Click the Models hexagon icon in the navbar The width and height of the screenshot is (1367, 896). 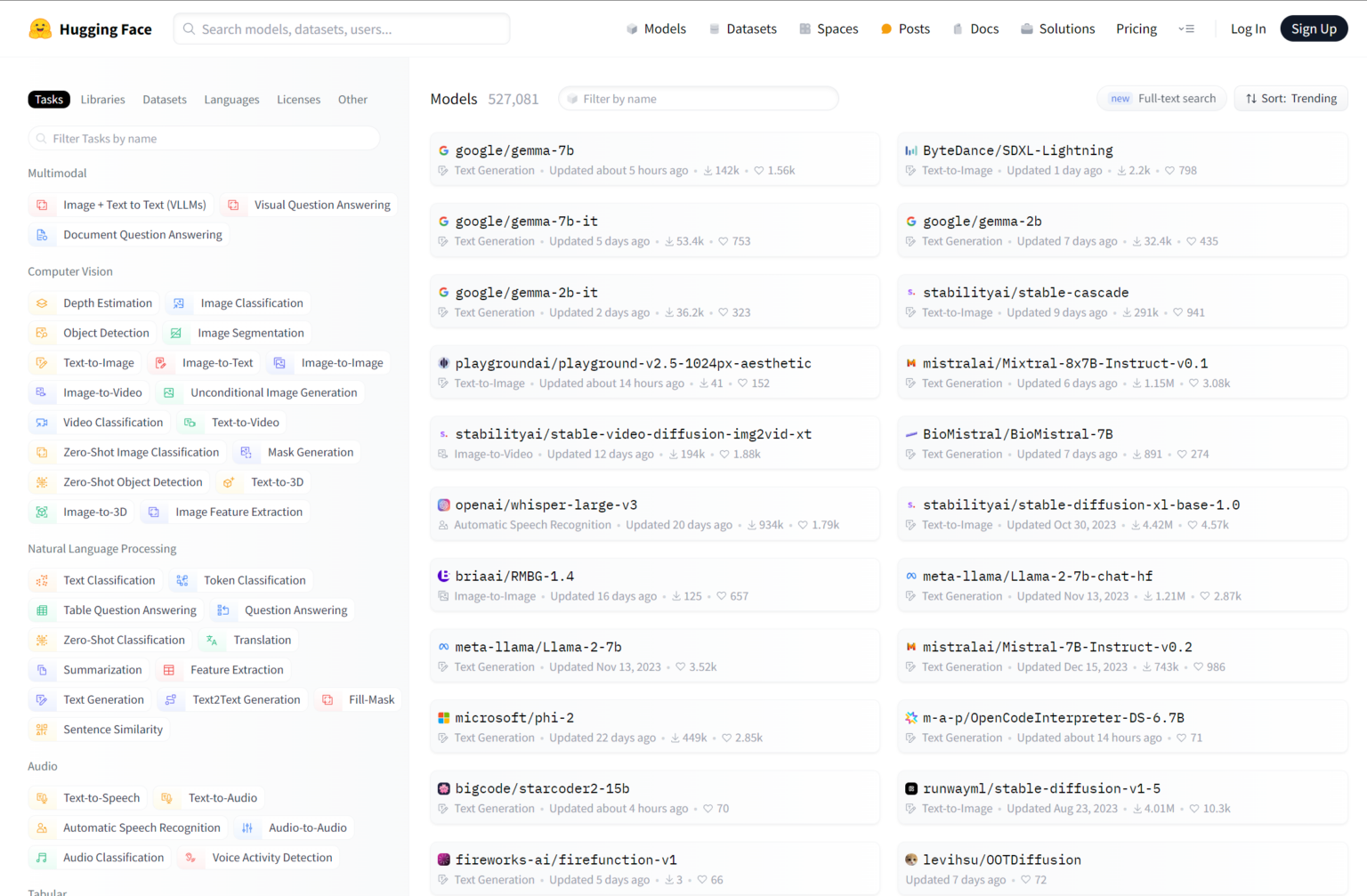[x=632, y=28]
